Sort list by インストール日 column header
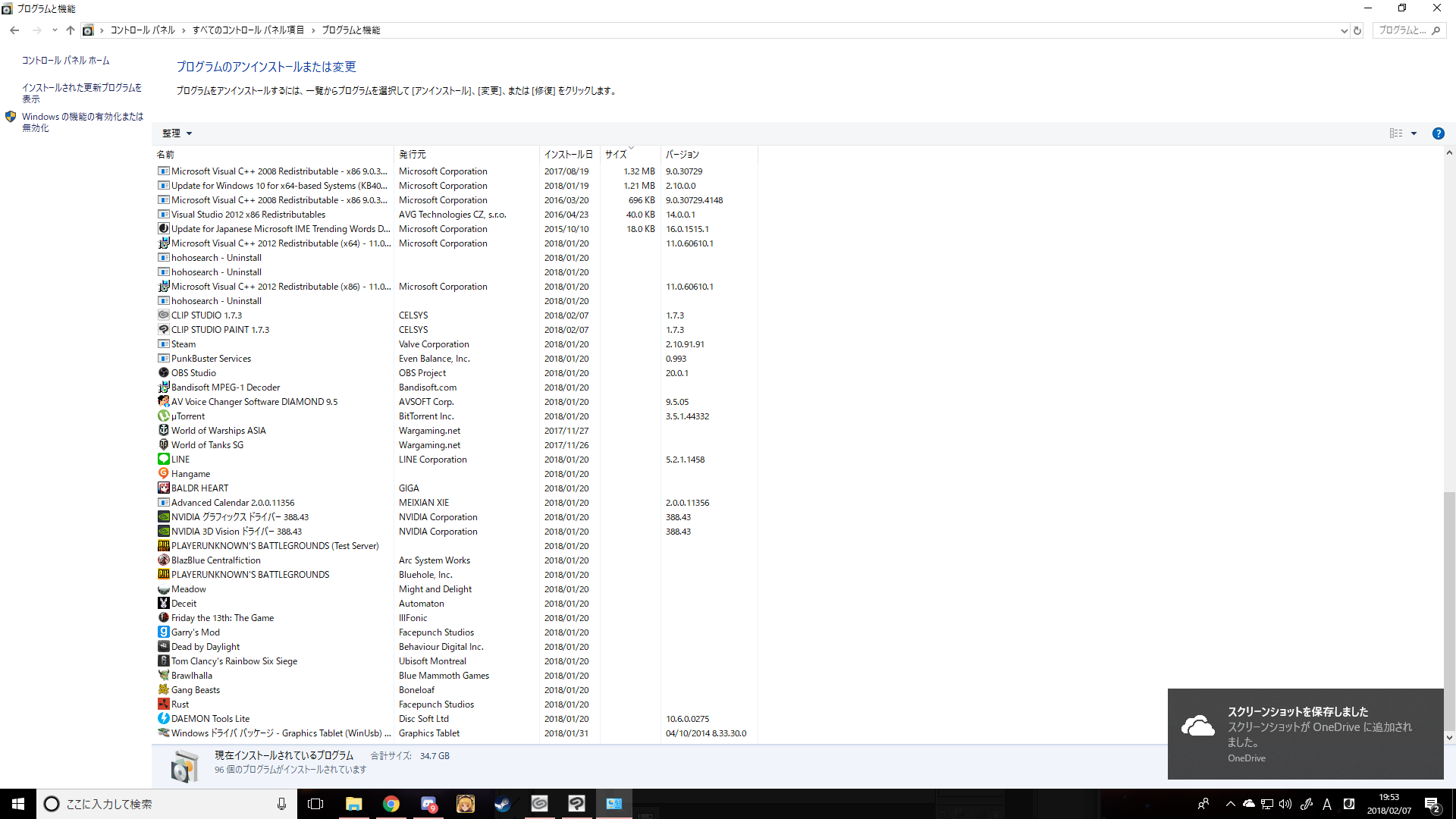The image size is (1456, 819). (x=568, y=154)
